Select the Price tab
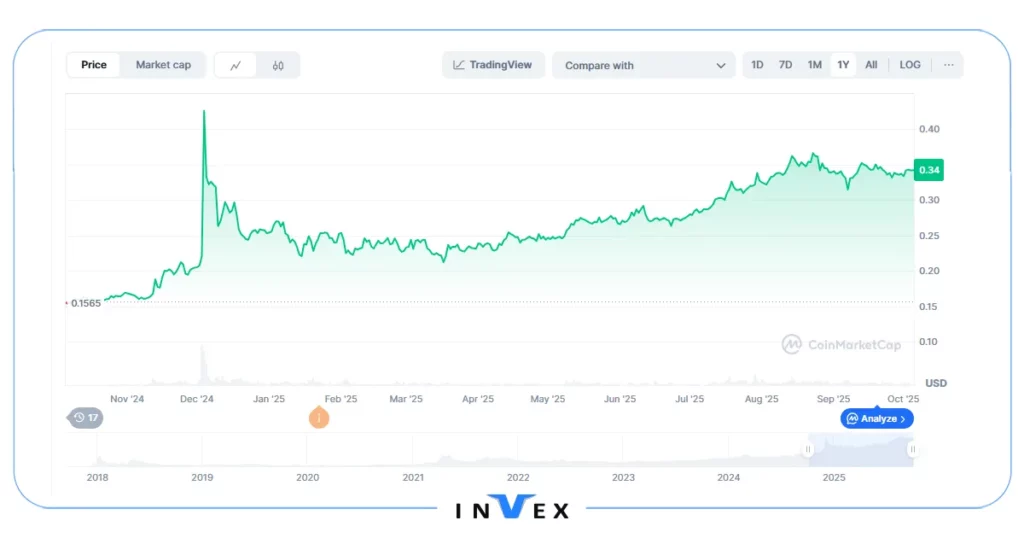The height and width of the screenshot is (538, 1024). [94, 65]
